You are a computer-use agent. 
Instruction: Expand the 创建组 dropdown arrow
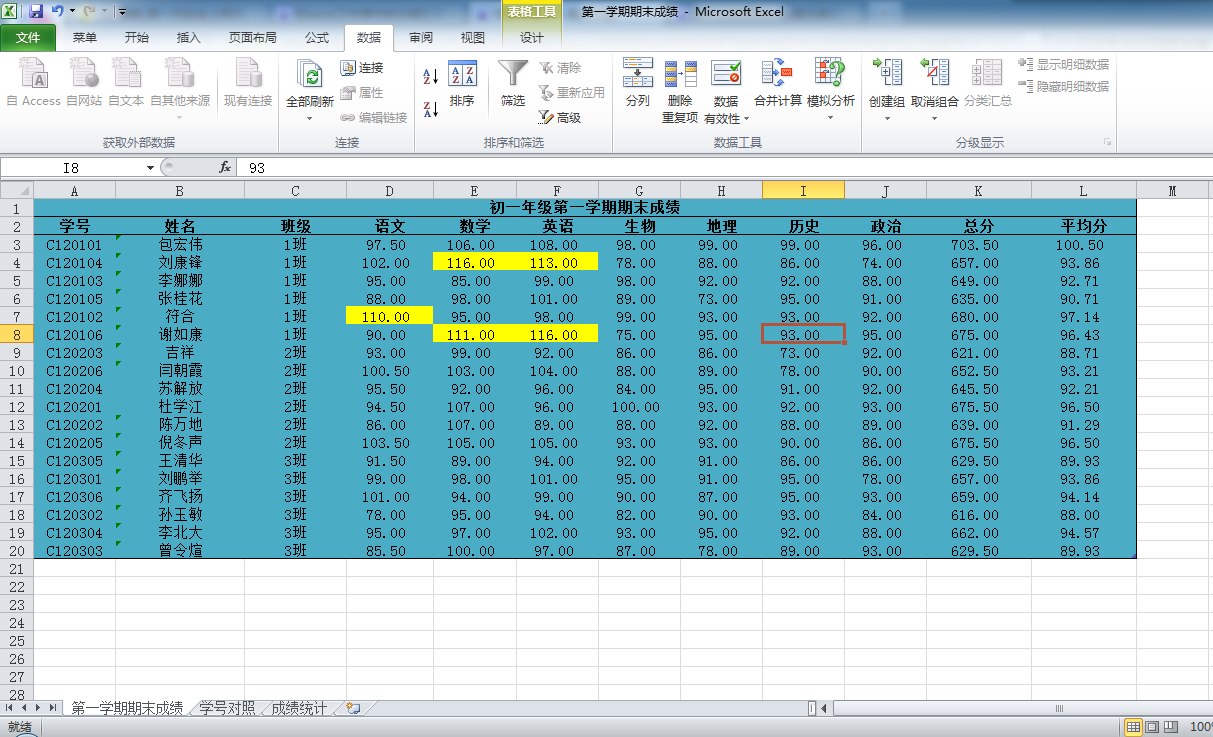(887, 119)
